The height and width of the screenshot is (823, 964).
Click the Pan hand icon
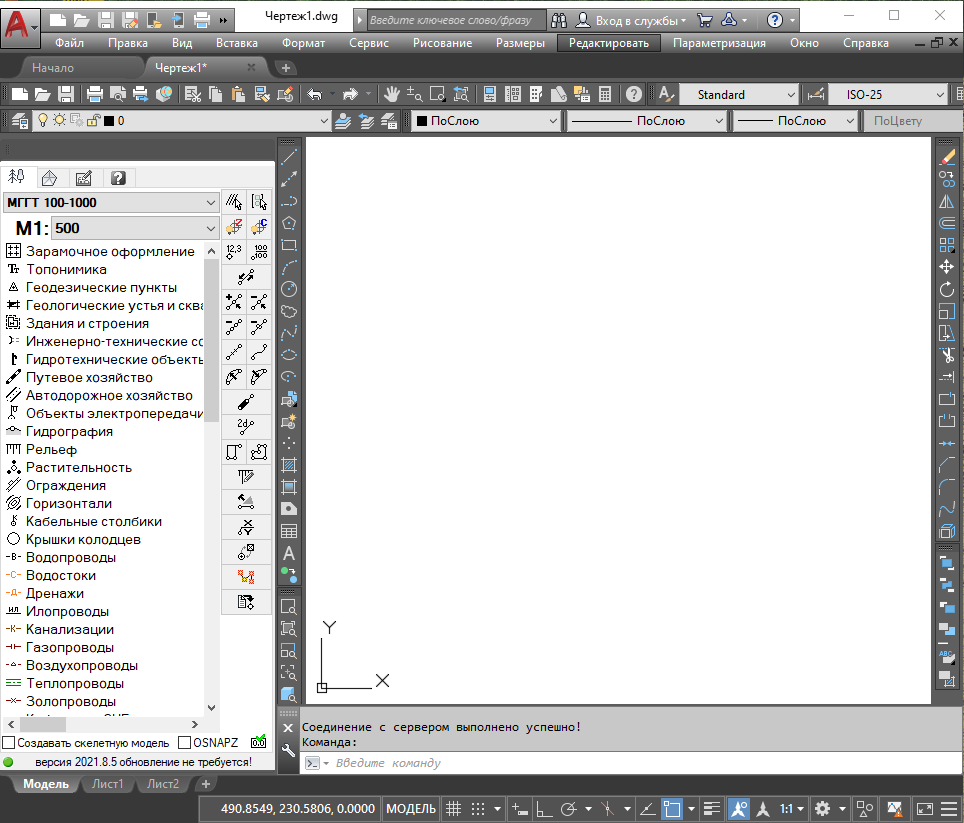click(x=392, y=94)
